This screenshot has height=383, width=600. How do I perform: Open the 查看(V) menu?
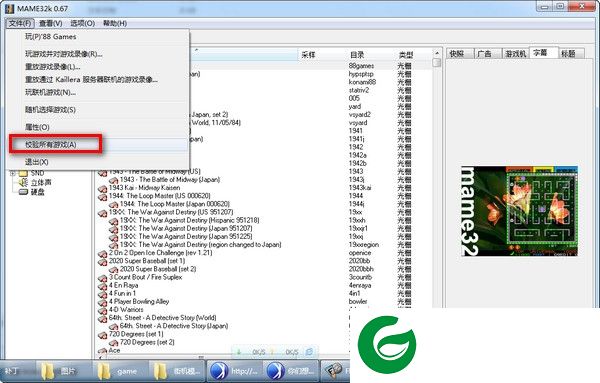[51, 23]
